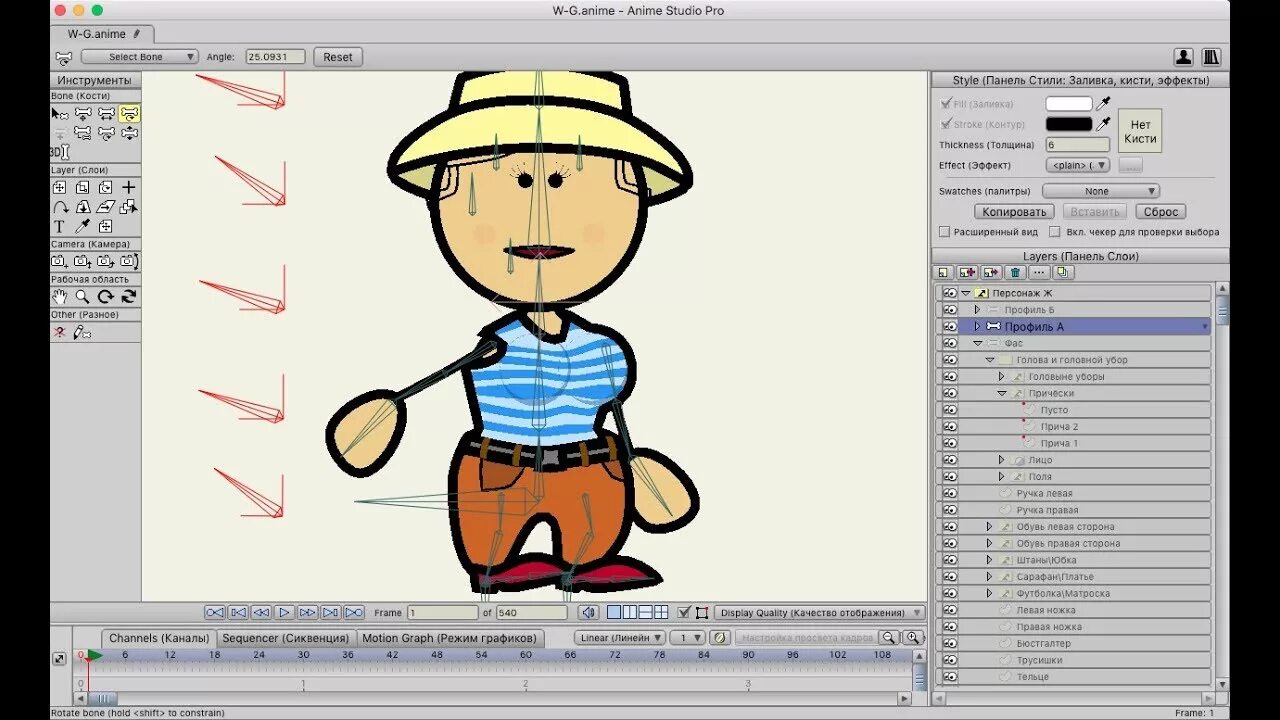Open the Channels (Каналы) tab
This screenshot has height=720, width=1280.
tap(159, 638)
